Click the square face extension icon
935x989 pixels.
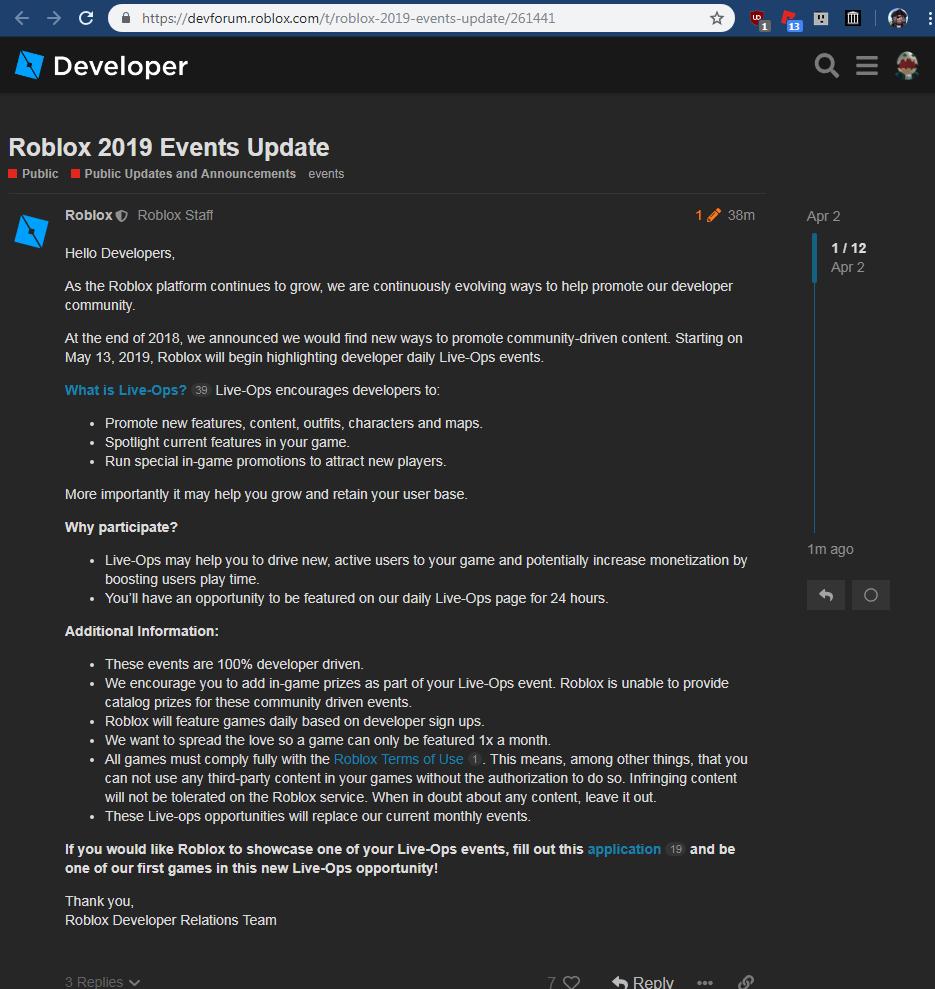point(821,18)
